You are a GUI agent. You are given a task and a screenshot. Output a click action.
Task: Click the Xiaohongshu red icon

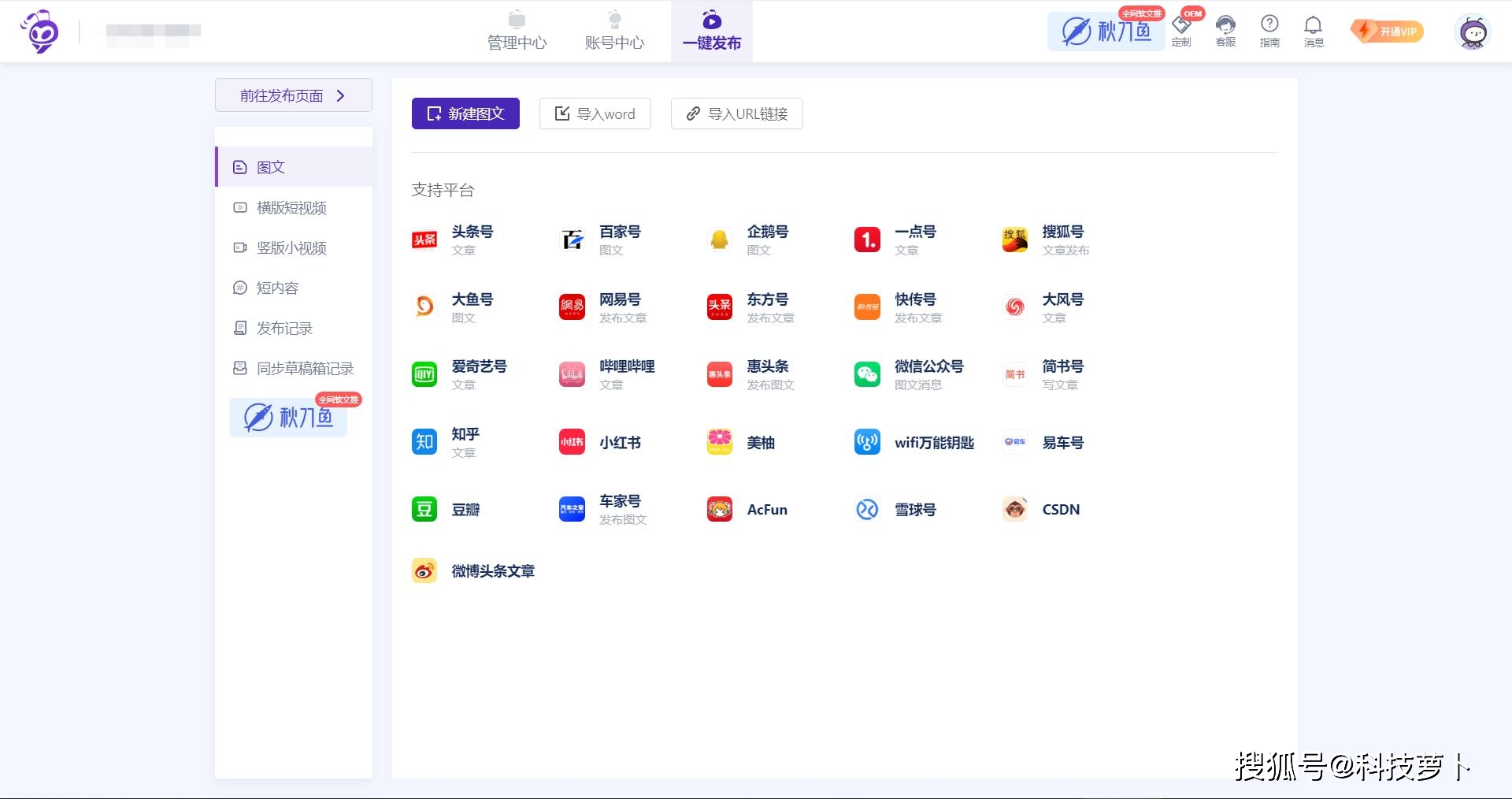pyautogui.click(x=572, y=442)
